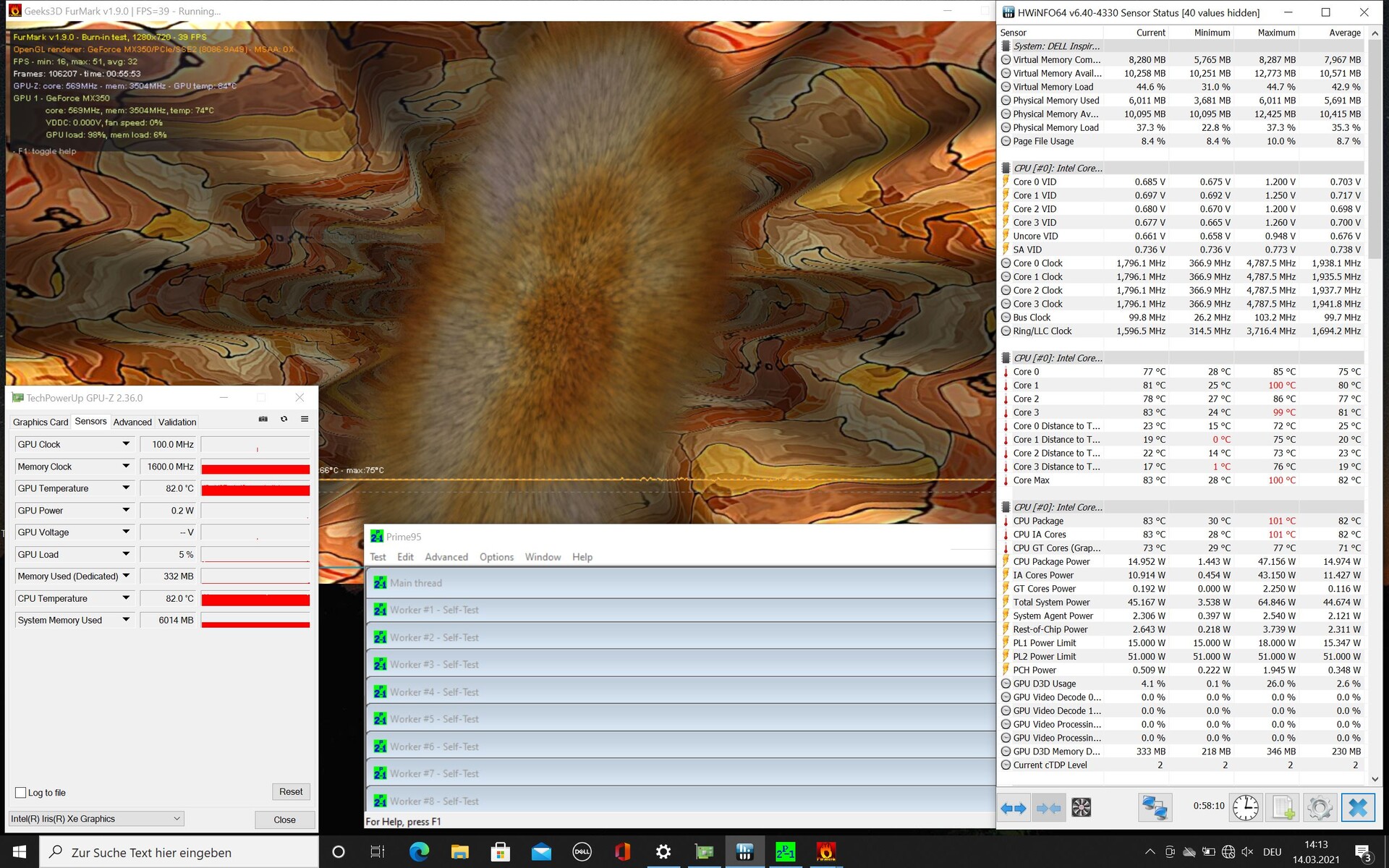Open the Intel Iris Xe Graphics selector

tap(95, 819)
